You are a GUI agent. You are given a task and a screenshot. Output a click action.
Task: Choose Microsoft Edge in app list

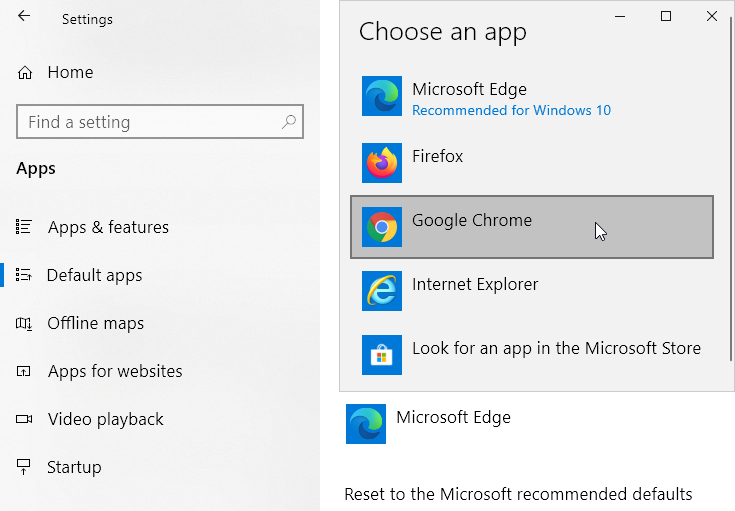532,96
